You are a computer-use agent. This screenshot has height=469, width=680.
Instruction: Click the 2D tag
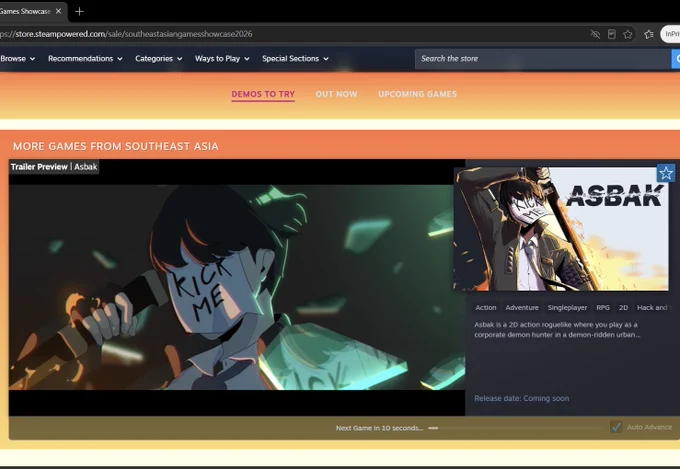pyautogui.click(x=624, y=308)
